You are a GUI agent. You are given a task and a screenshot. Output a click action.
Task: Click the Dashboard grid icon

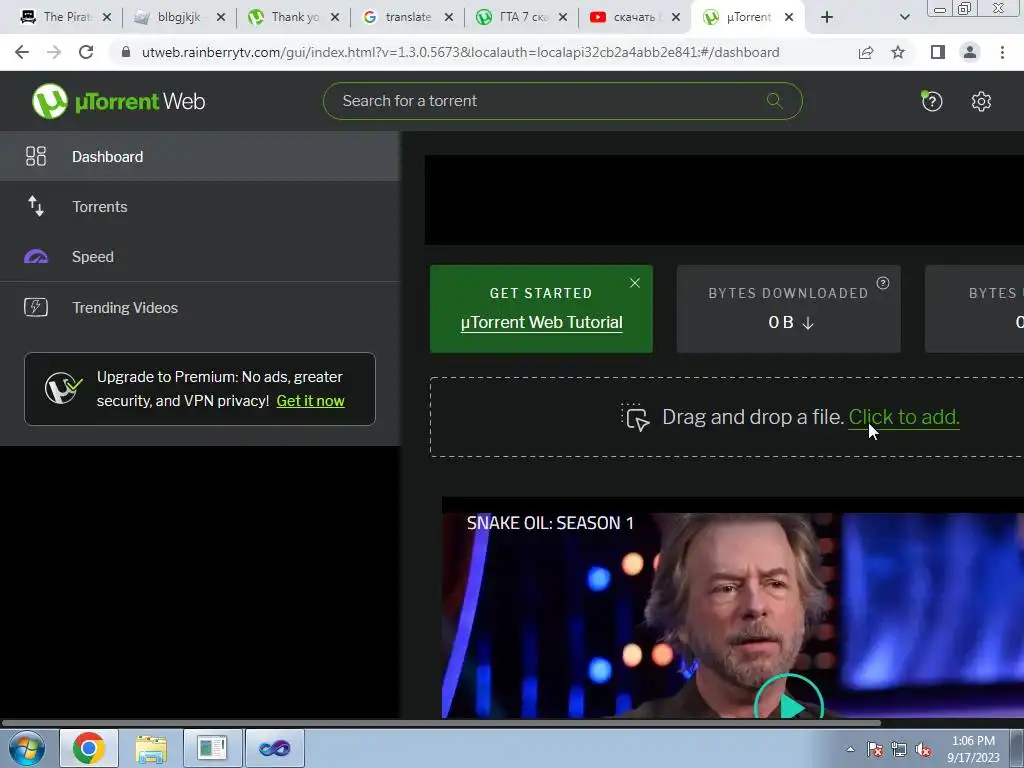(x=36, y=156)
